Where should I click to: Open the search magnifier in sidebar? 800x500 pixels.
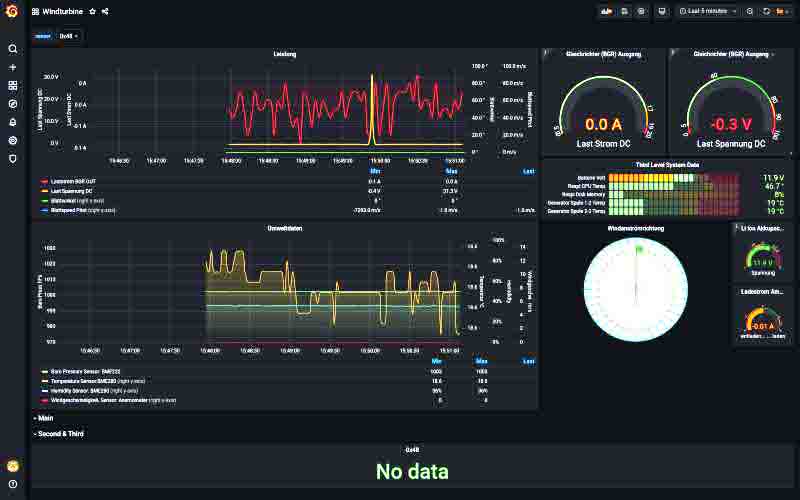coord(13,48)
